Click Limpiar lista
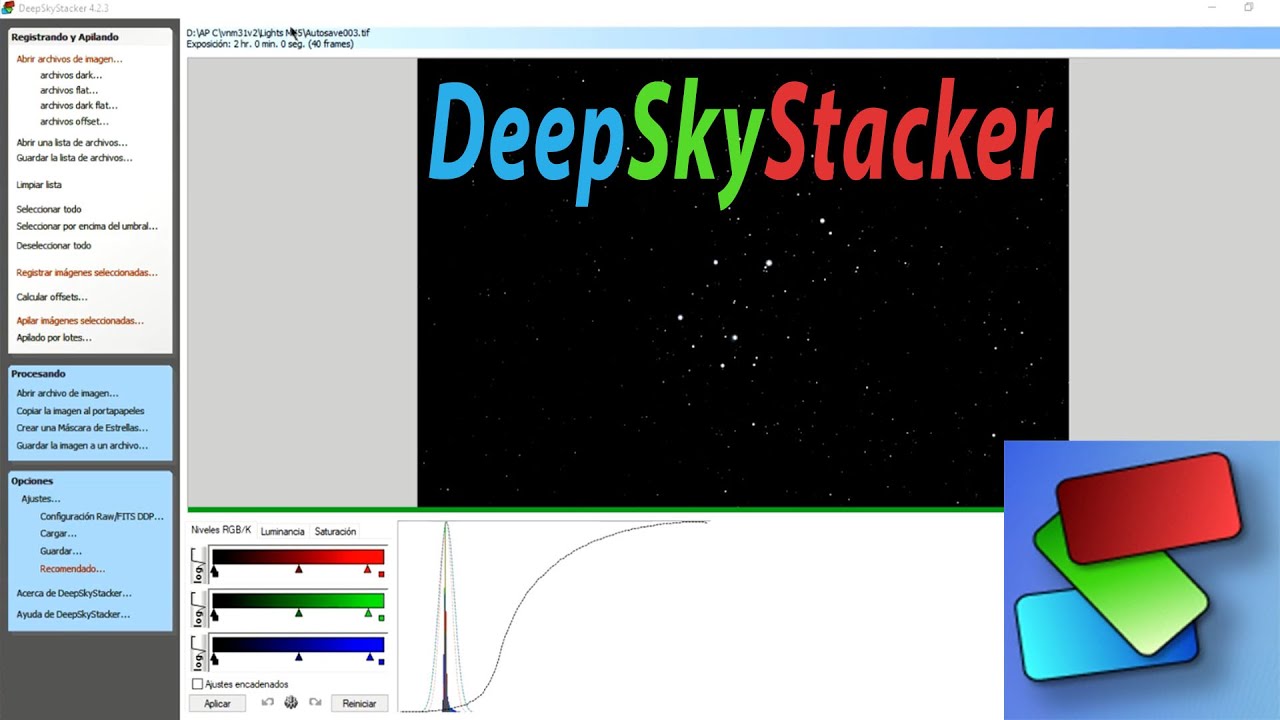Viewport: 1280px width, 720px height. pyautogui.click(x=39, y=184)
